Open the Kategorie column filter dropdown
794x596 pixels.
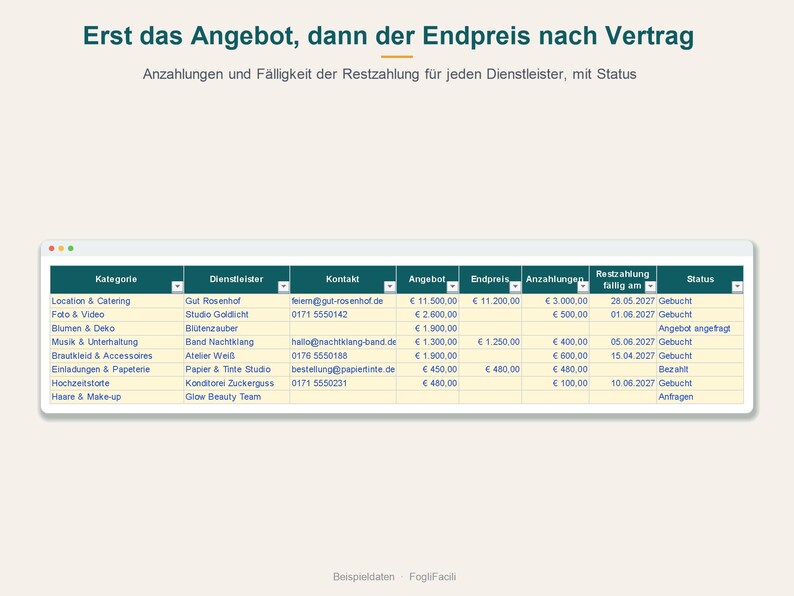(177, 287)
